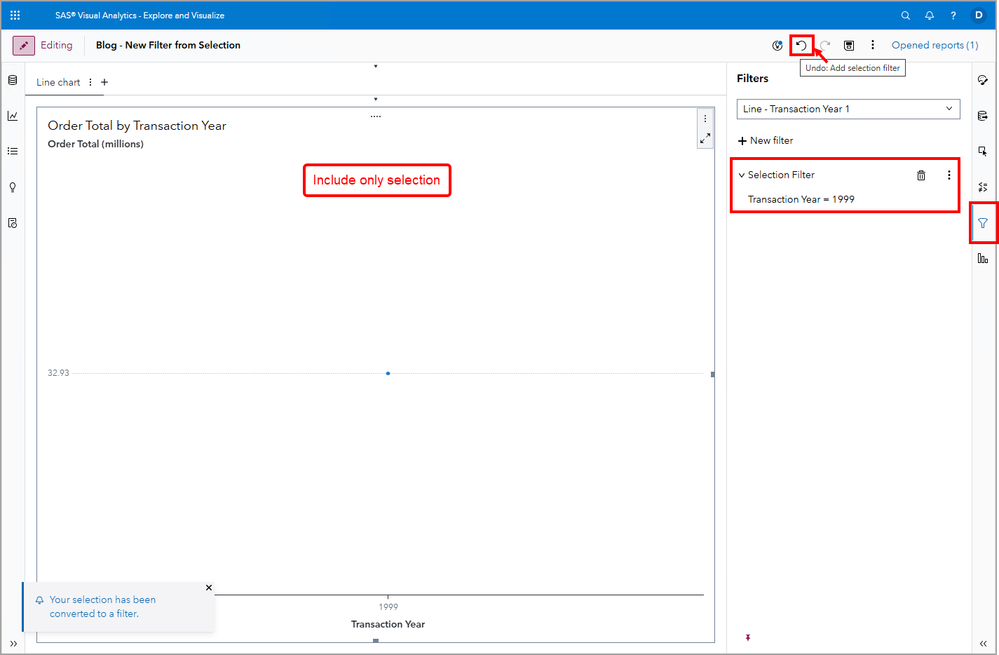Maximize the line chart object

pos(705,138)
